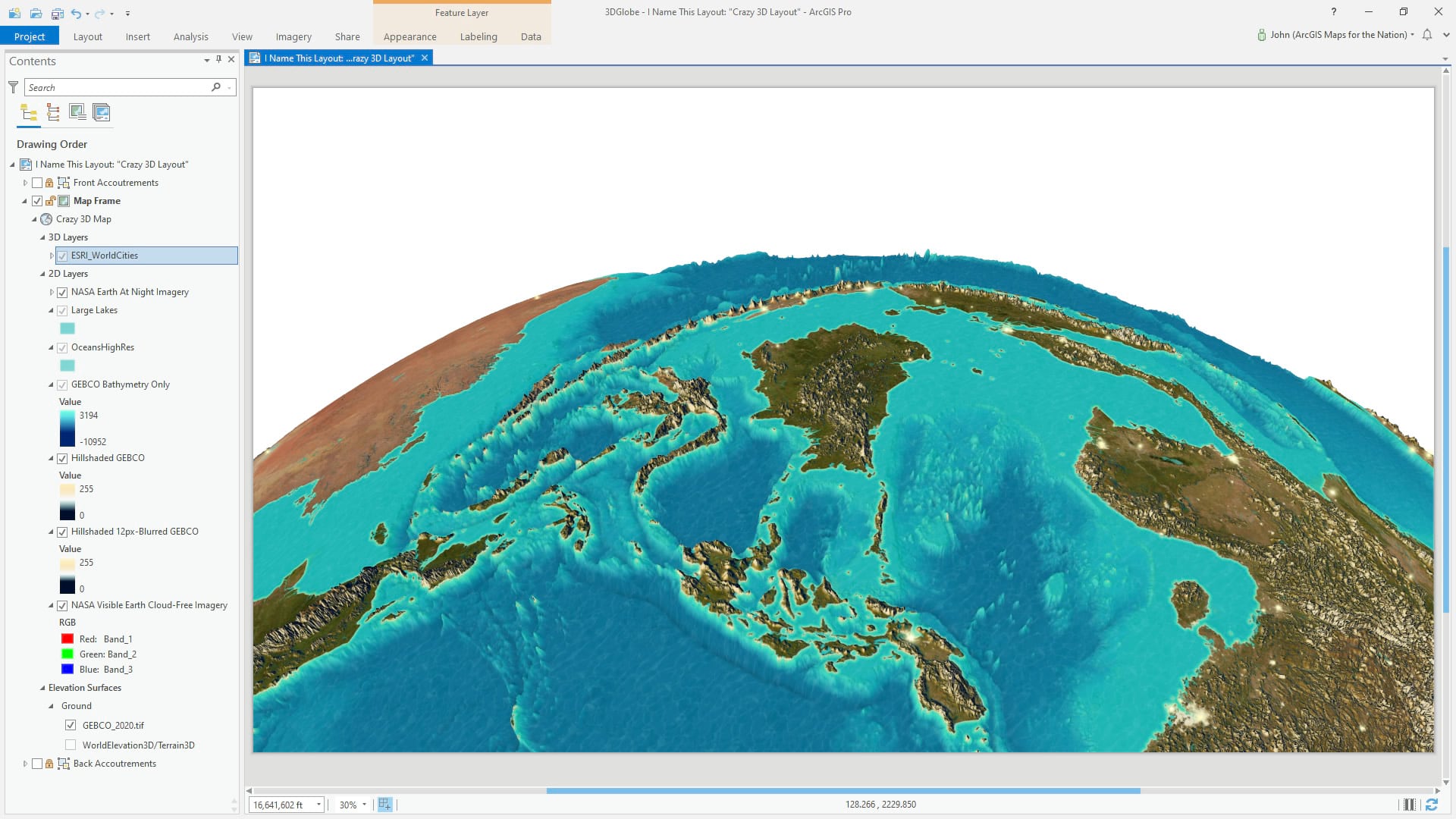Toggle GEBCO_2020.tif elevation checkbox
This screenshot has height=819, width=1456.
point(71,725)
